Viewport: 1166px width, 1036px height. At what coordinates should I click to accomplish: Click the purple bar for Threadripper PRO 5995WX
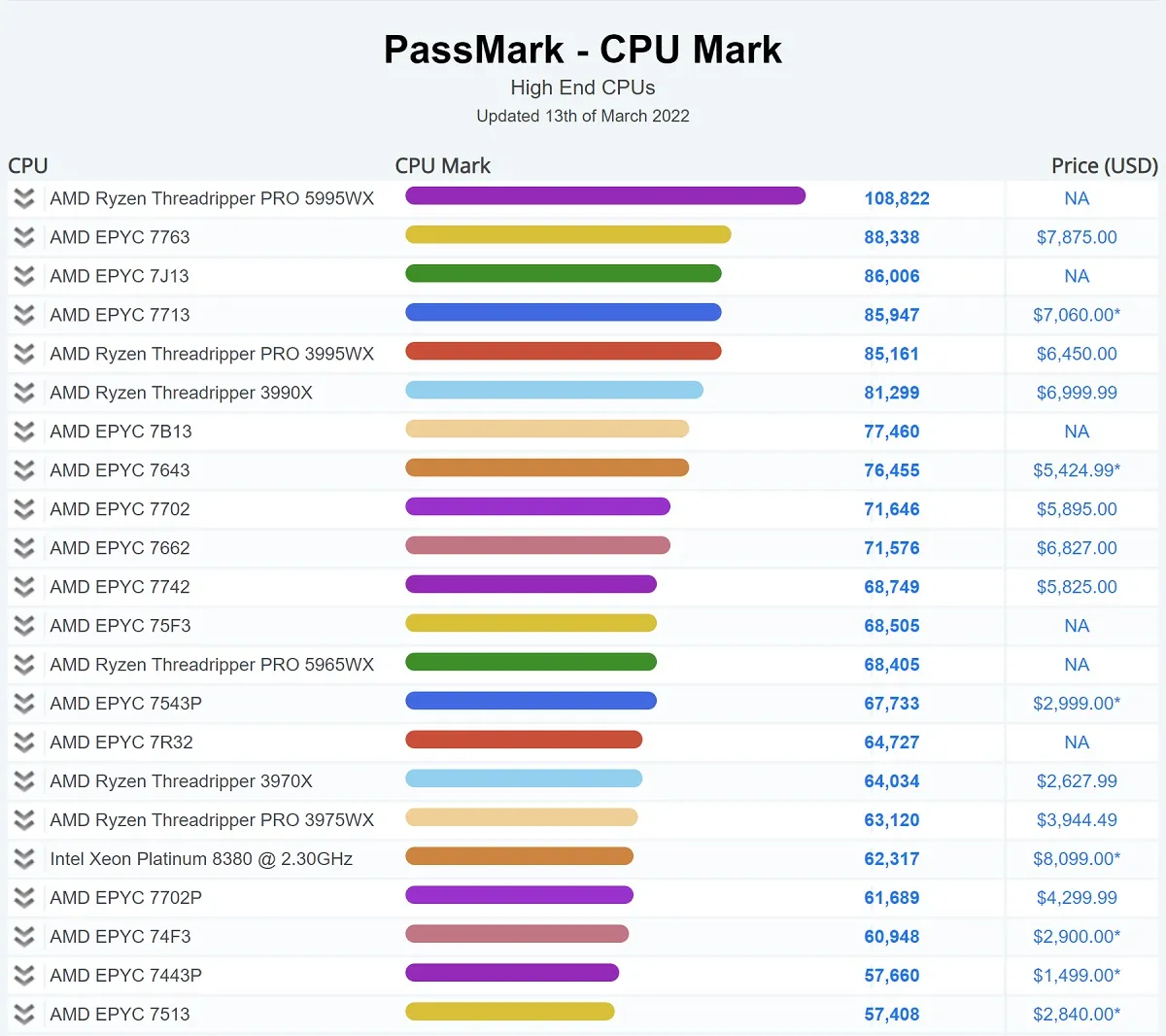pos(605,196)
